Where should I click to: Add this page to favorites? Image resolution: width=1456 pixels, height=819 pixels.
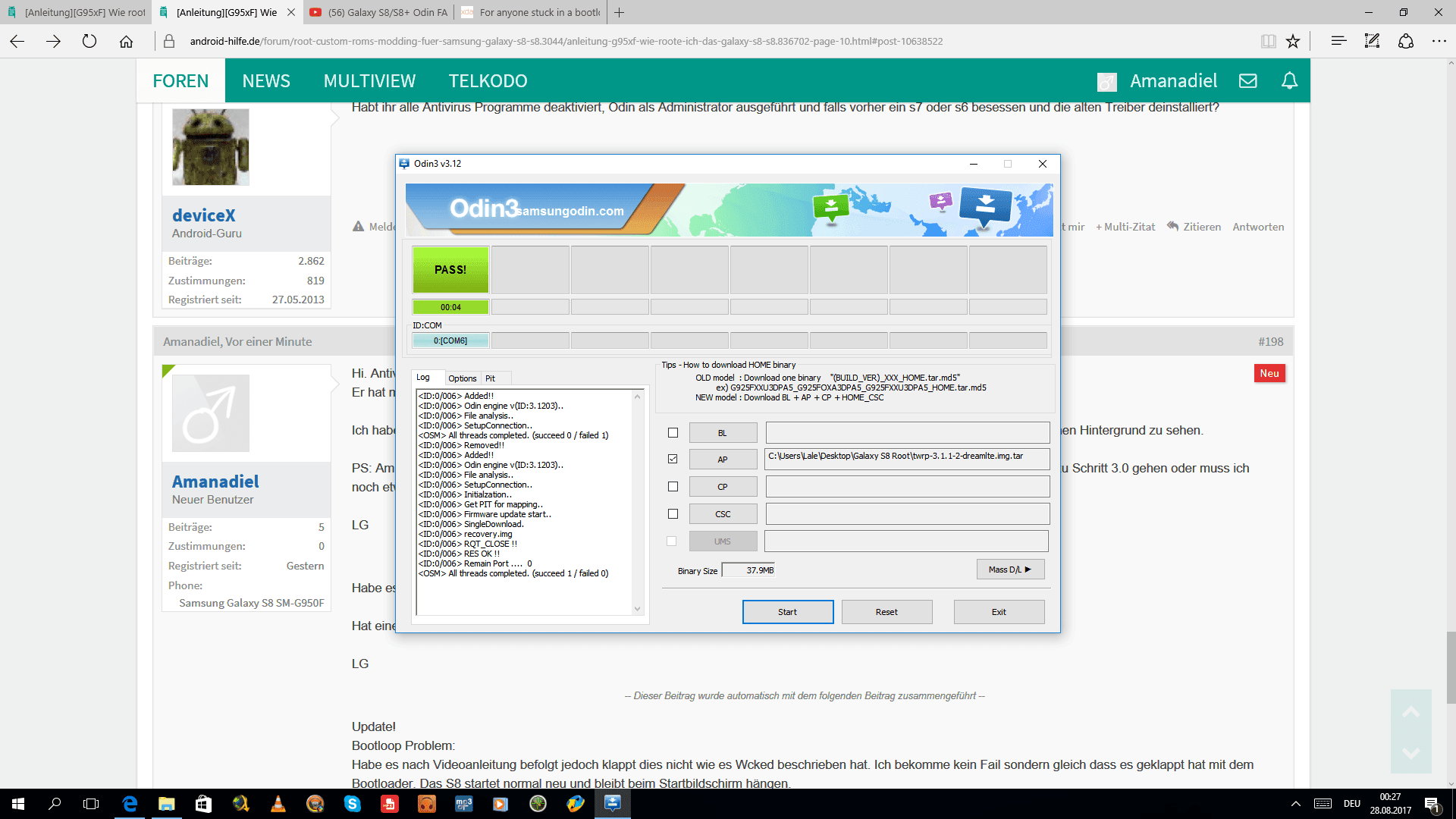point(1293,42)
